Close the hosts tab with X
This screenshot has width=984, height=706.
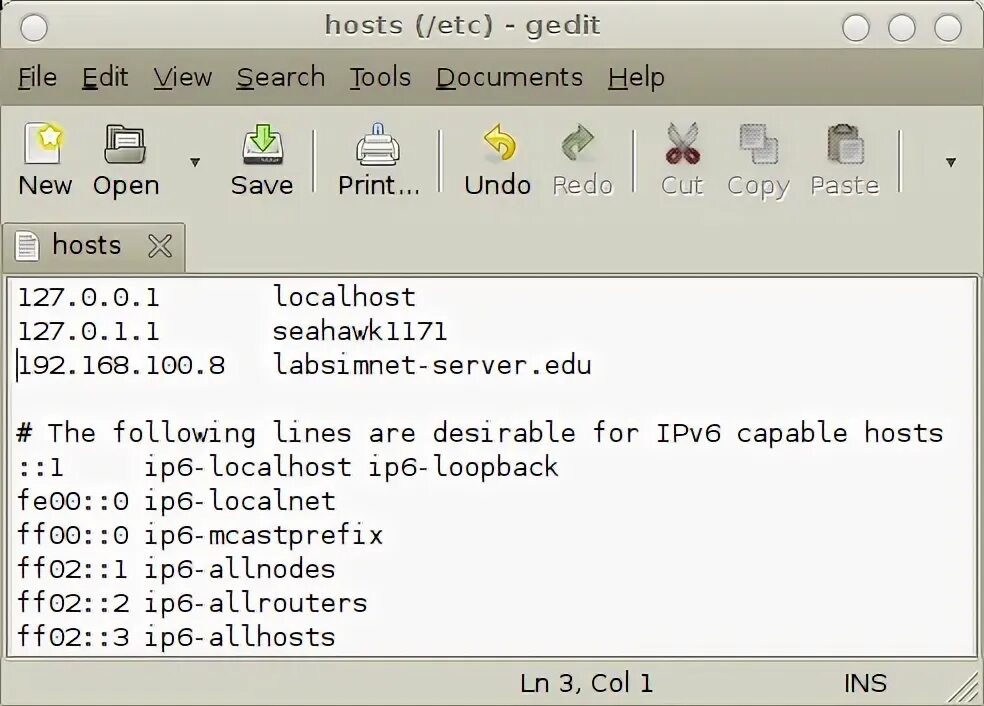160,245
